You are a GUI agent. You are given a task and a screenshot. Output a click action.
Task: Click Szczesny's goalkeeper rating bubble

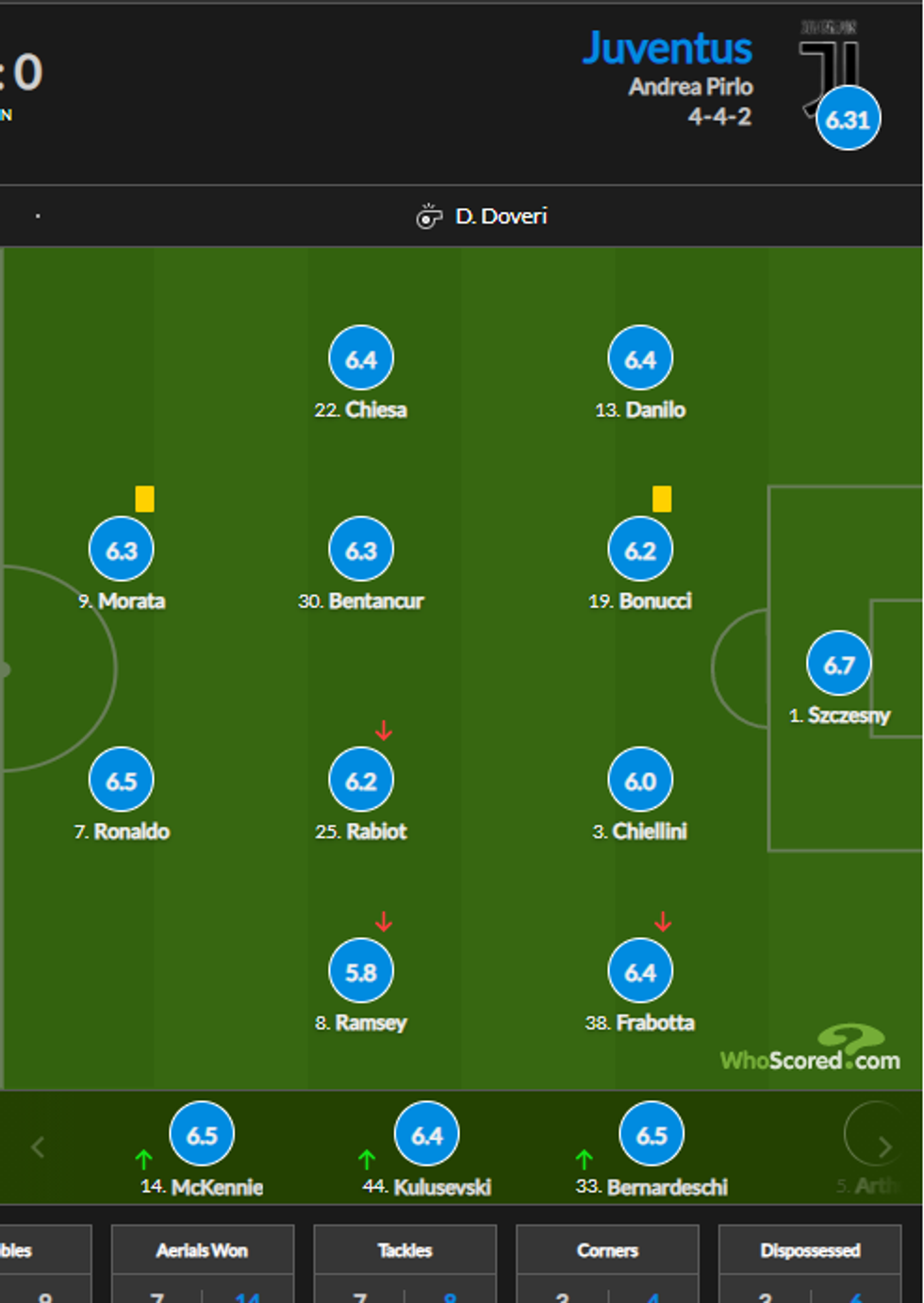coord(838,664)
